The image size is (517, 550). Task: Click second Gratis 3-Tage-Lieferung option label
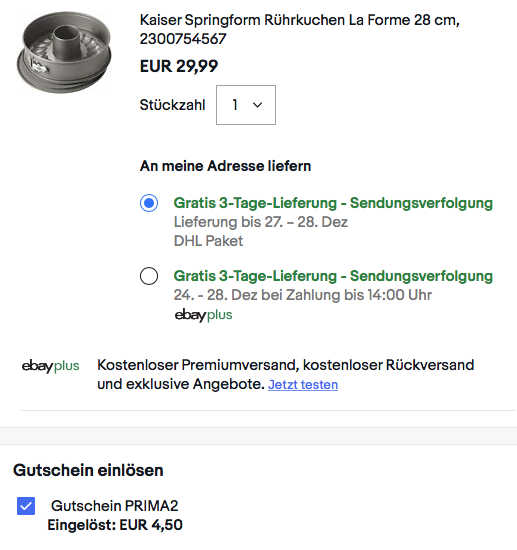(333, 276)
